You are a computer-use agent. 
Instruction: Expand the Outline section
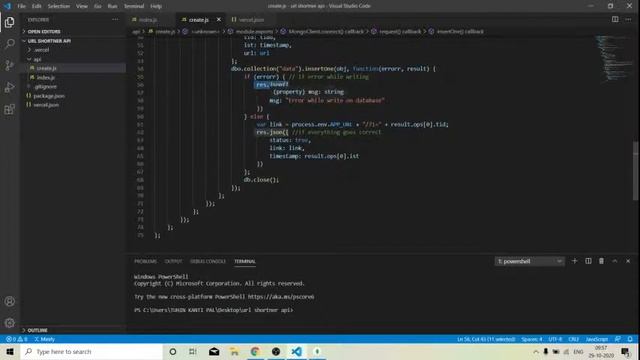(38, 330)
